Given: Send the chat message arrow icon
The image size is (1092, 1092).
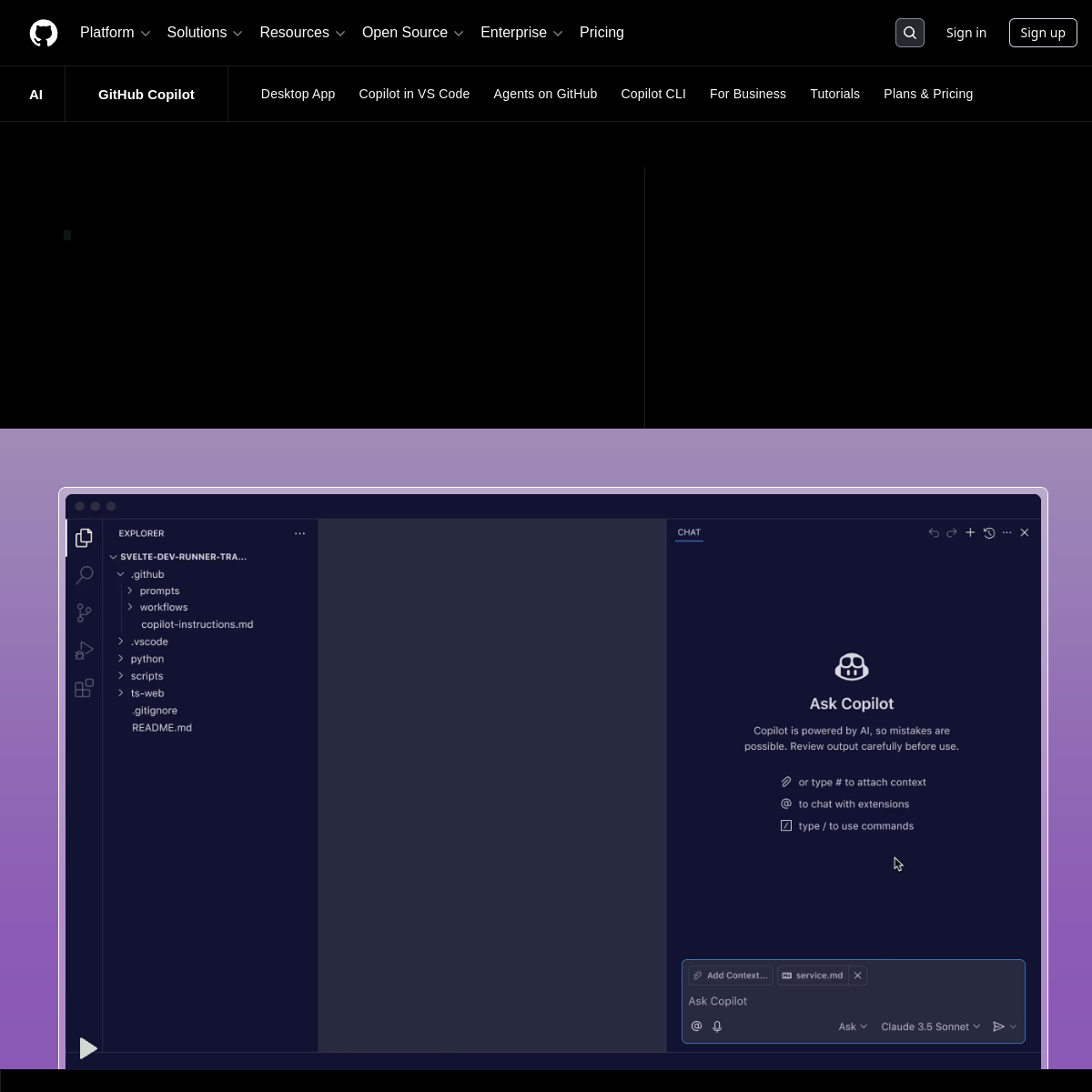Looking at the screenshot, I should pyautogui.click(x=998, y=1026).
